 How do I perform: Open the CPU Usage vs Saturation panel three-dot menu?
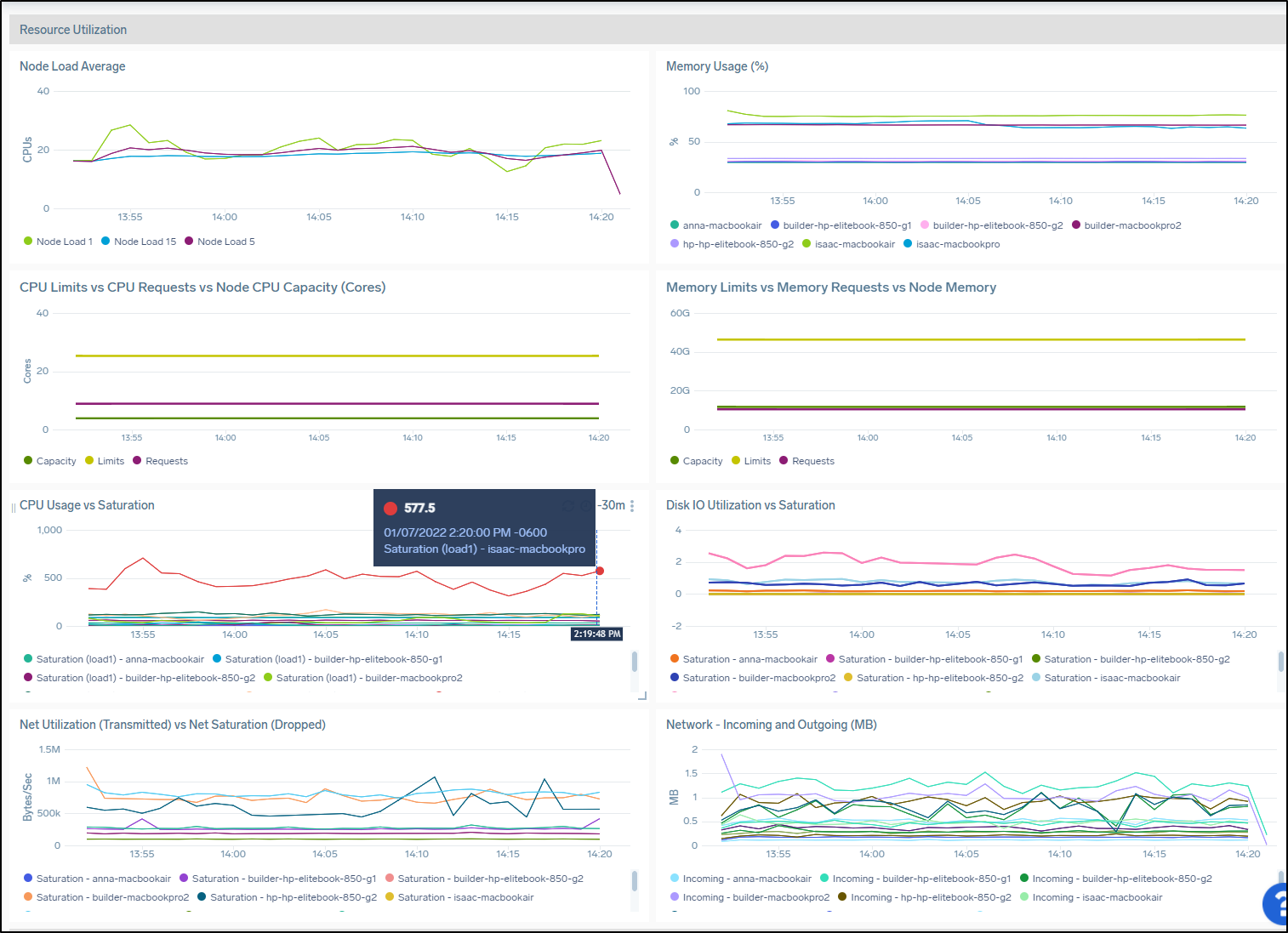click(x=632, y=505)
